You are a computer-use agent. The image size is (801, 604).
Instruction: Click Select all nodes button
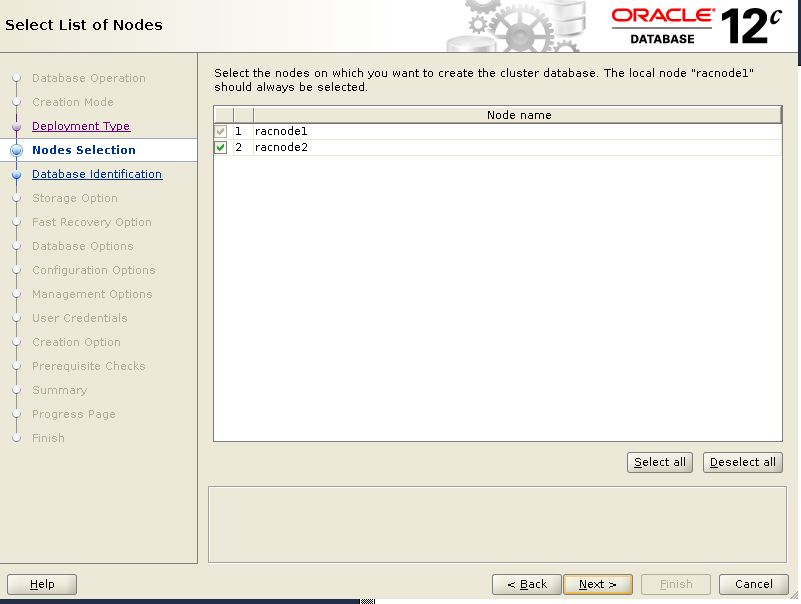tap(660, 462)
